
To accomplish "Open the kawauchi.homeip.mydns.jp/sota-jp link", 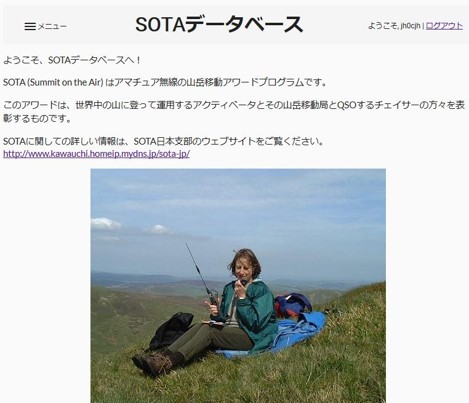I will point(96,154).
